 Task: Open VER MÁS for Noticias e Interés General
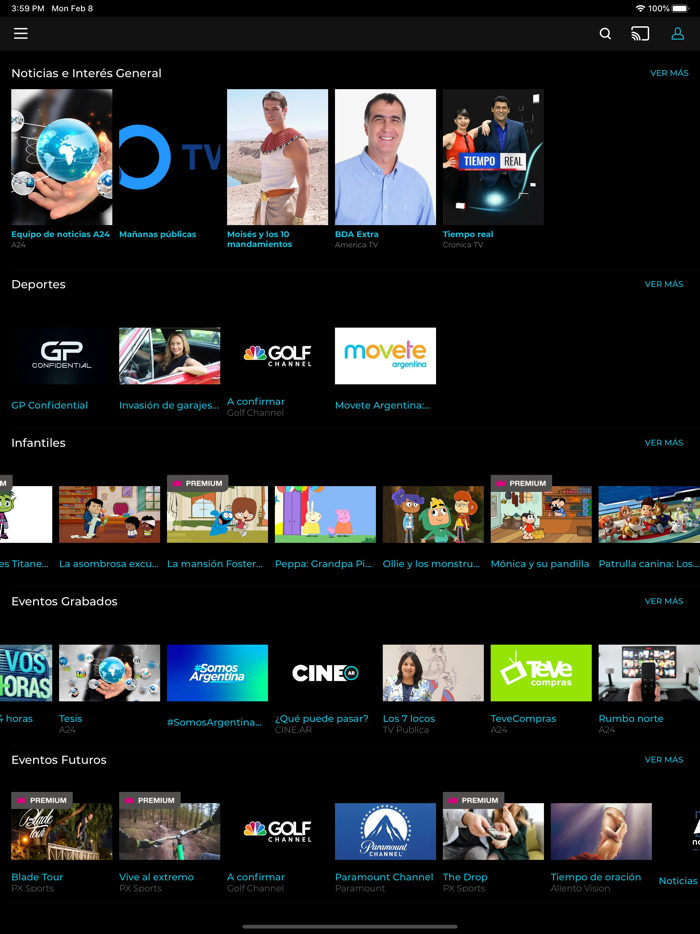pos(669,73)
